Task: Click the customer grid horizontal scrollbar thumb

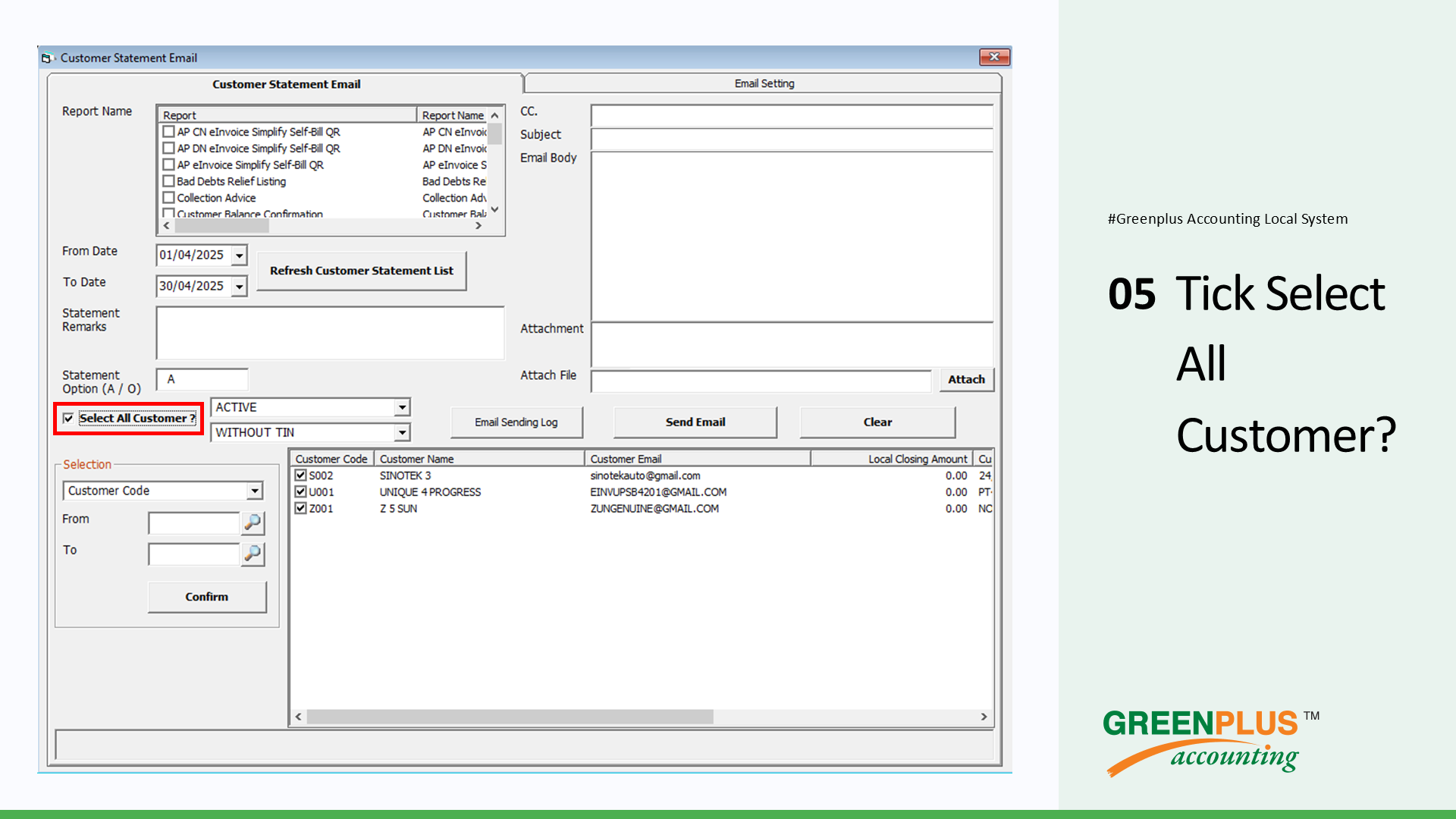Action: click(x=510, y=717)
